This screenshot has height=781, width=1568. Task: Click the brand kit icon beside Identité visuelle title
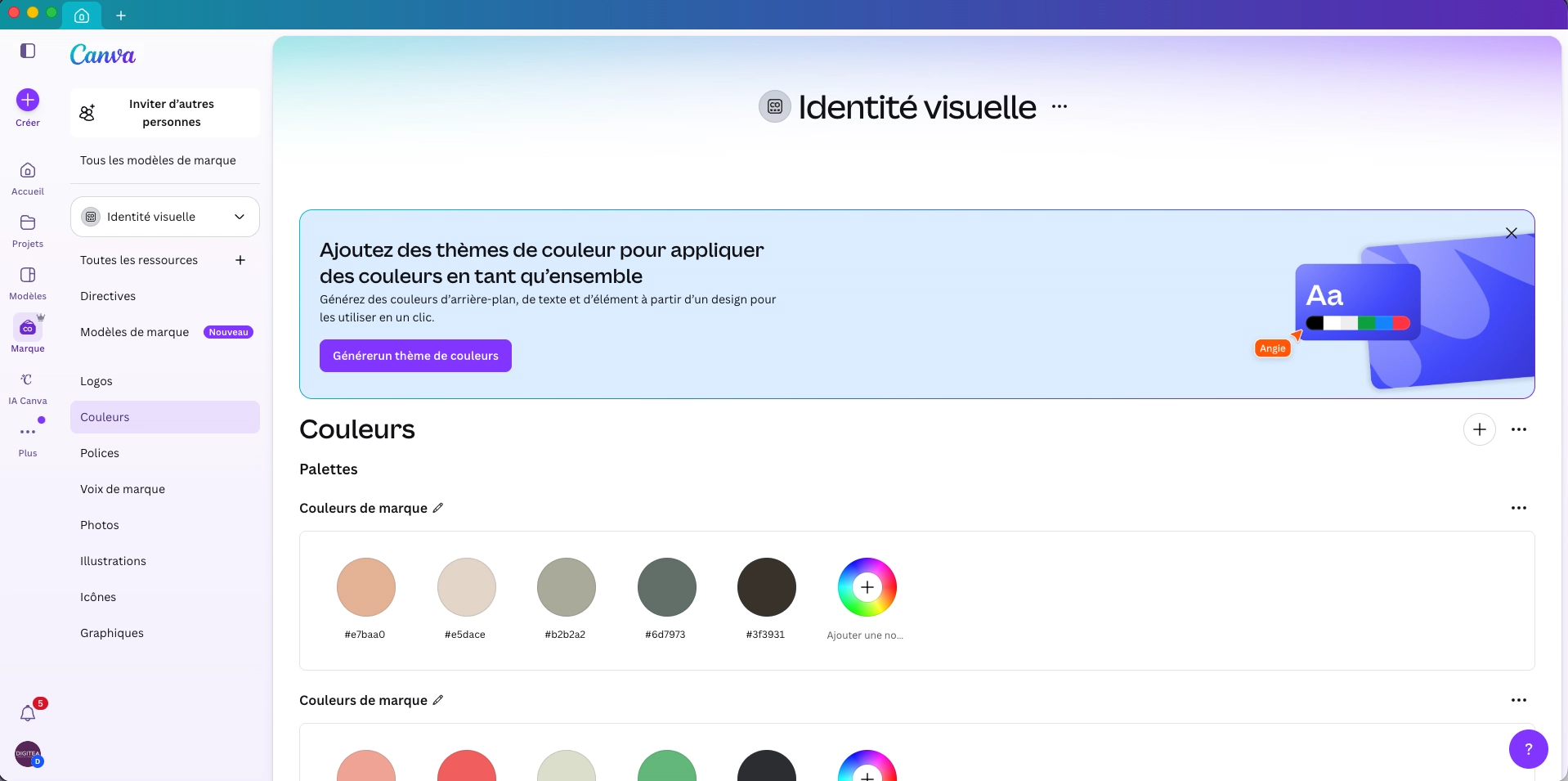click(x=775, y=106)
